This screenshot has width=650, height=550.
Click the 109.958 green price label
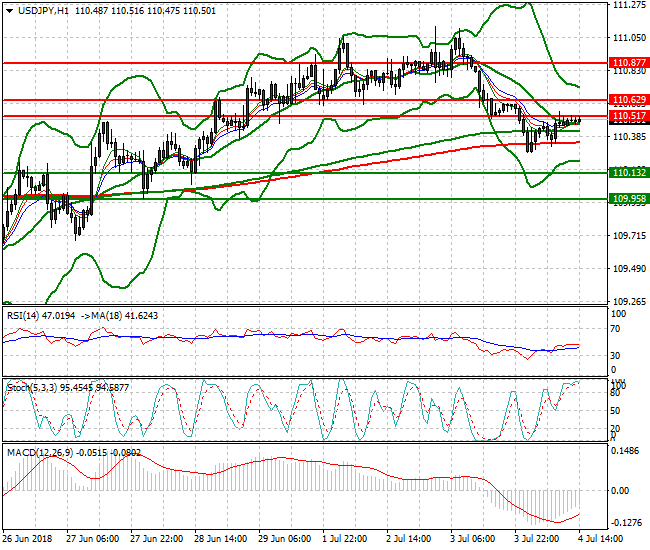pyautogui.click(x=629, y=199)
